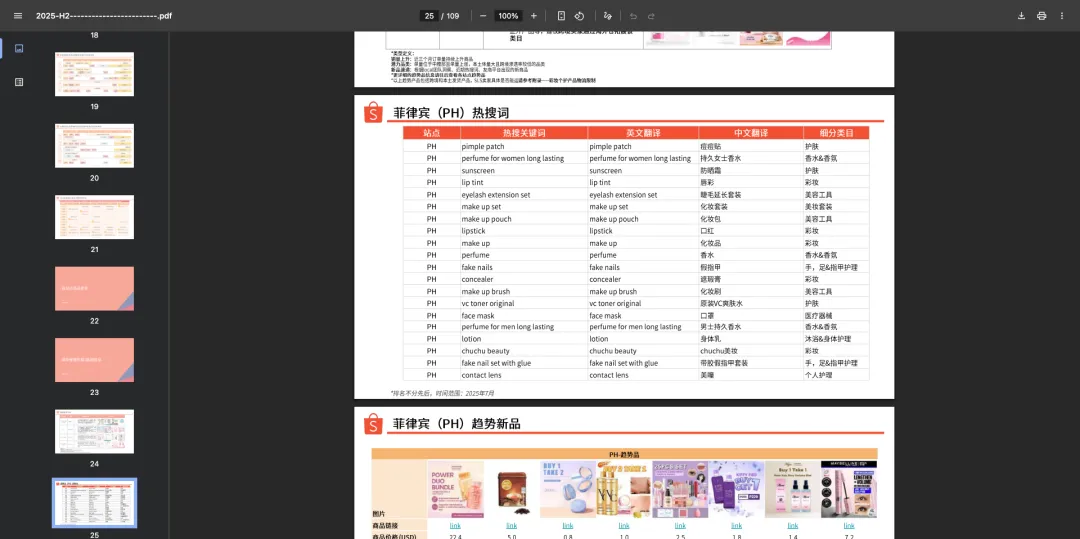
Task: Click the page number input field
Action: tap(429, 16)
